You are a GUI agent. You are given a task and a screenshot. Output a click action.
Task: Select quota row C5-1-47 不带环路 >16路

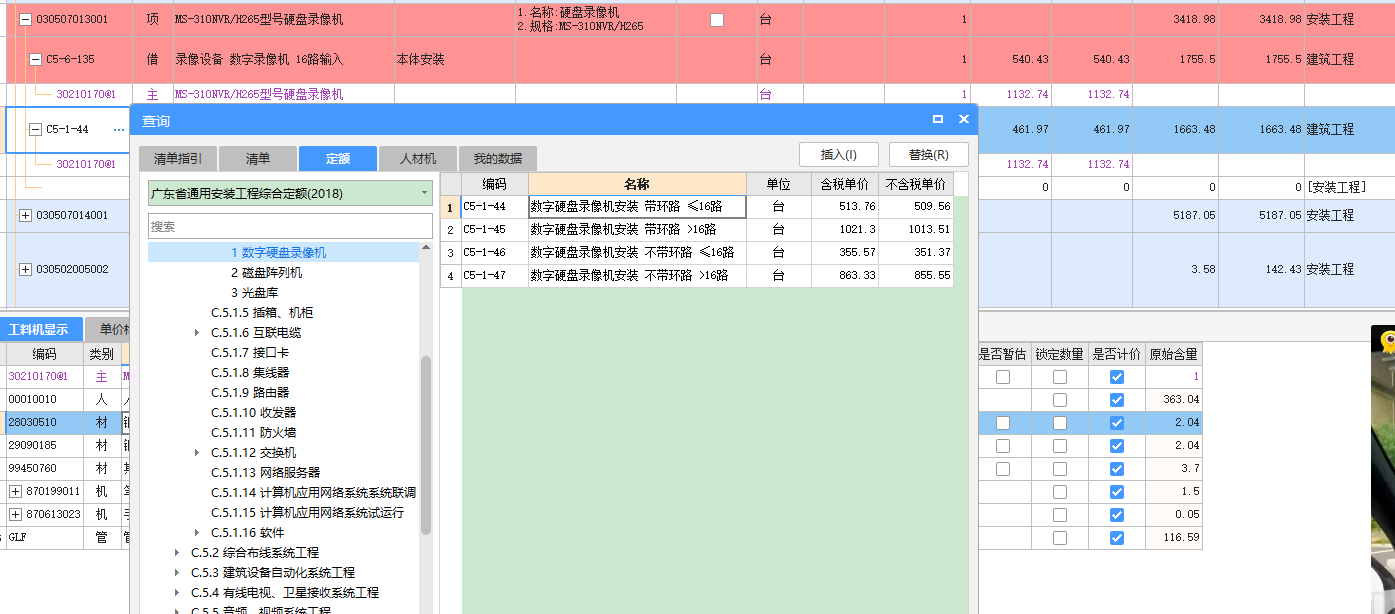tap(697, 275)
